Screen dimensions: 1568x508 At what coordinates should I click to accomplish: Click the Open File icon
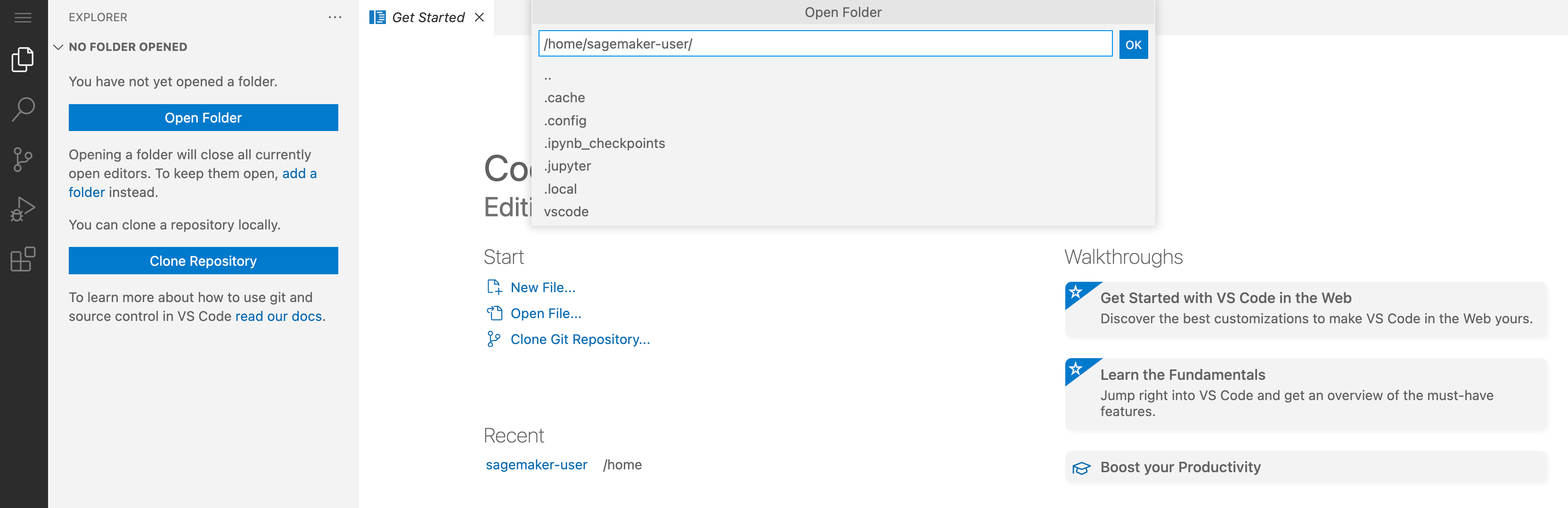[x=494, y=313]
